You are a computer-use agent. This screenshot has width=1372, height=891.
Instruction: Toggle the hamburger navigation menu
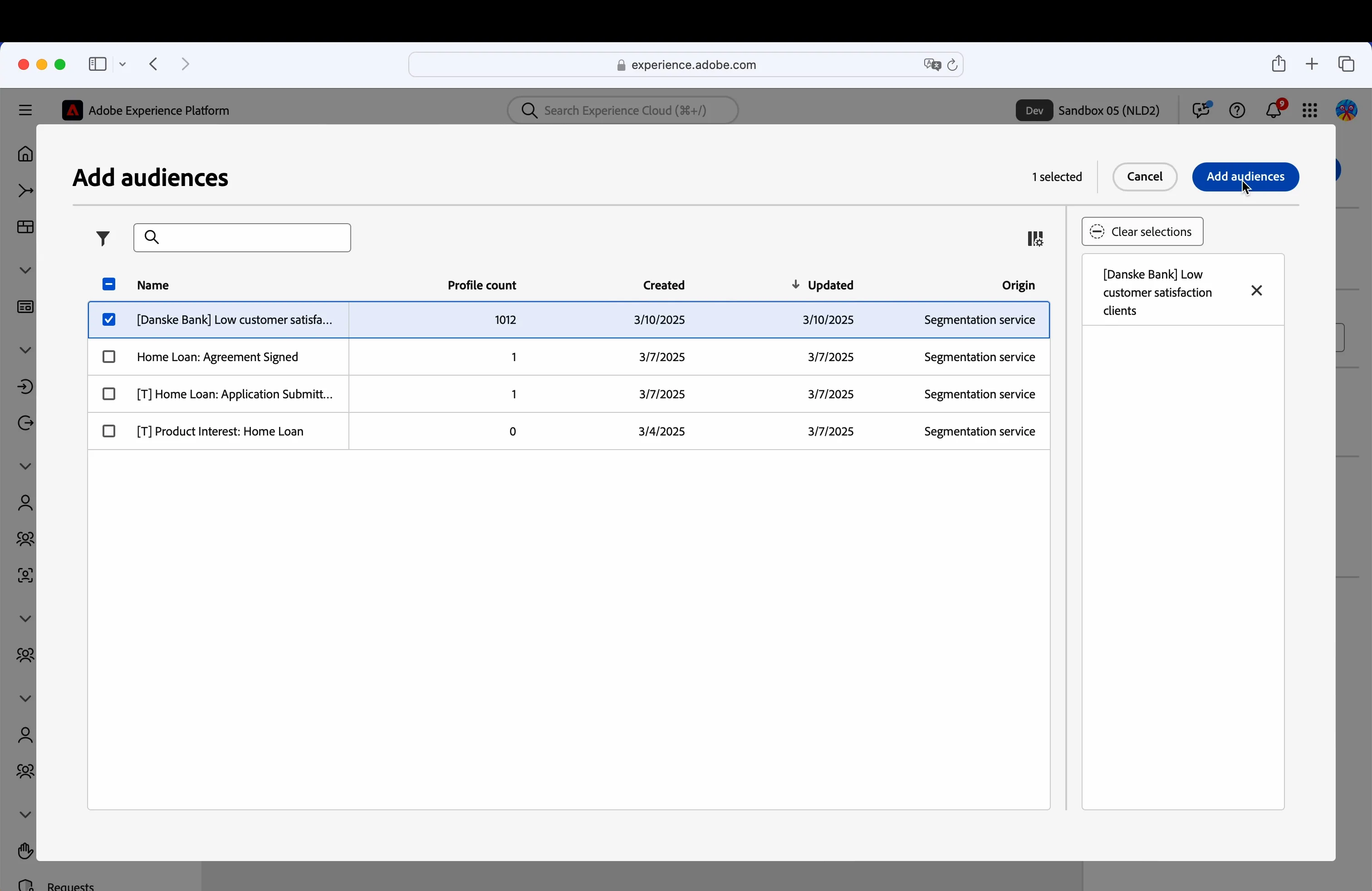[x=25, y=110]
